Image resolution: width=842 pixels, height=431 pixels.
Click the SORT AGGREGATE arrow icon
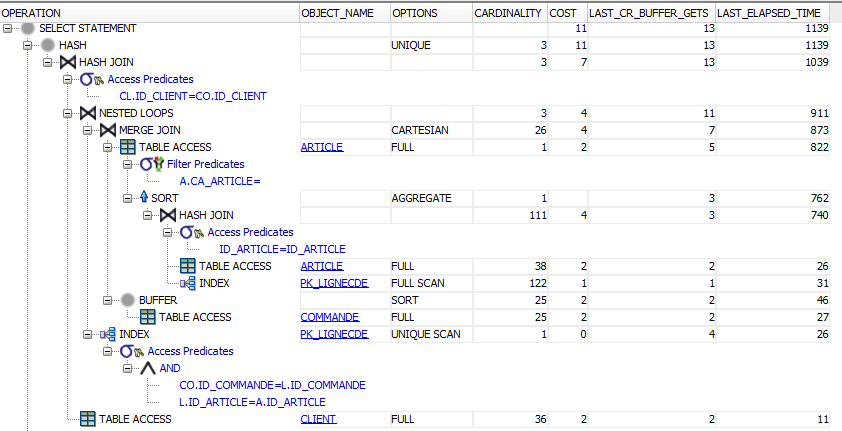click(143, 198)
